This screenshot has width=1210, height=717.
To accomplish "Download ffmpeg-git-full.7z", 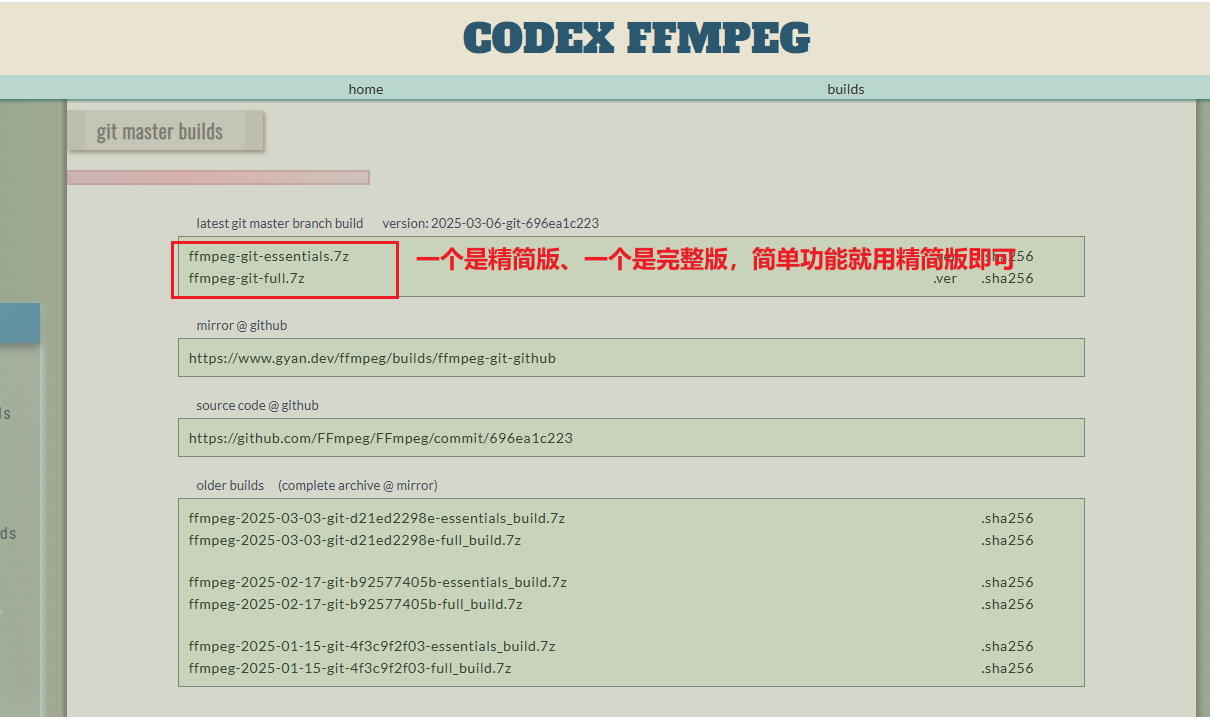I will pos(247,278).
